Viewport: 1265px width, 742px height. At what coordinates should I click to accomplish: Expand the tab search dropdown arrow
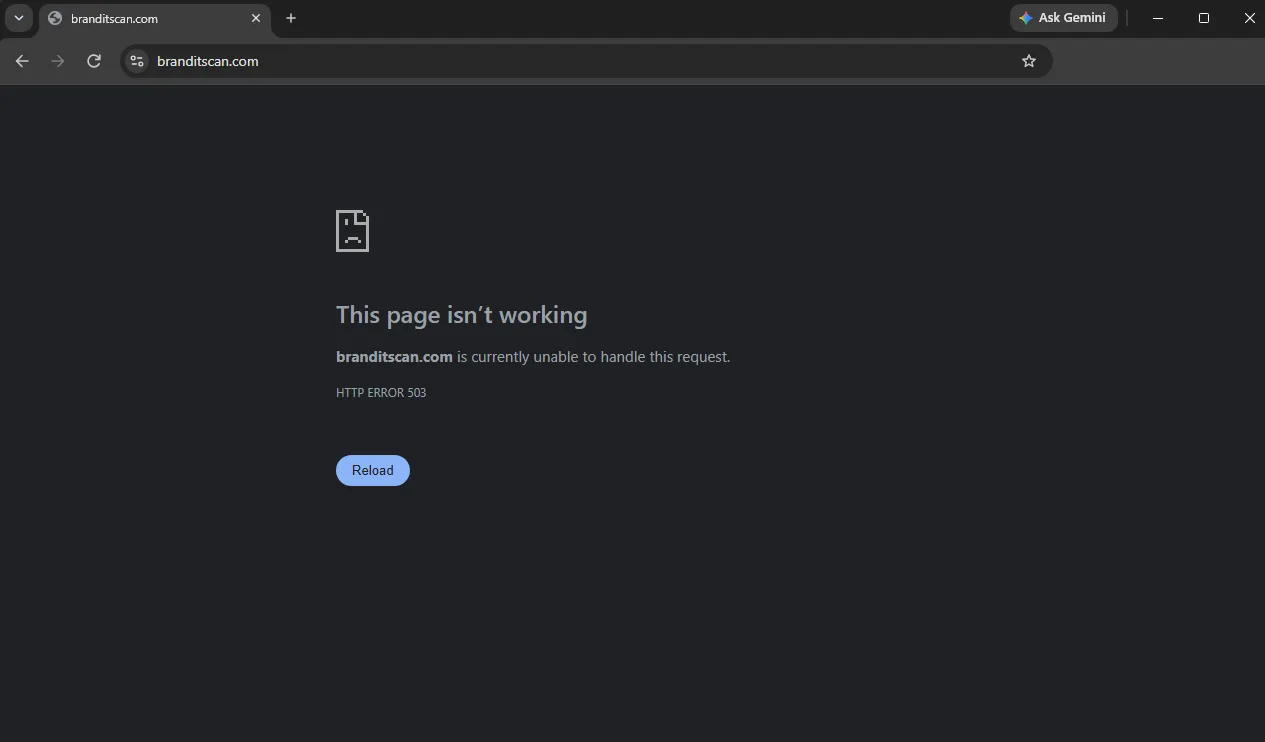pos(18,18)
